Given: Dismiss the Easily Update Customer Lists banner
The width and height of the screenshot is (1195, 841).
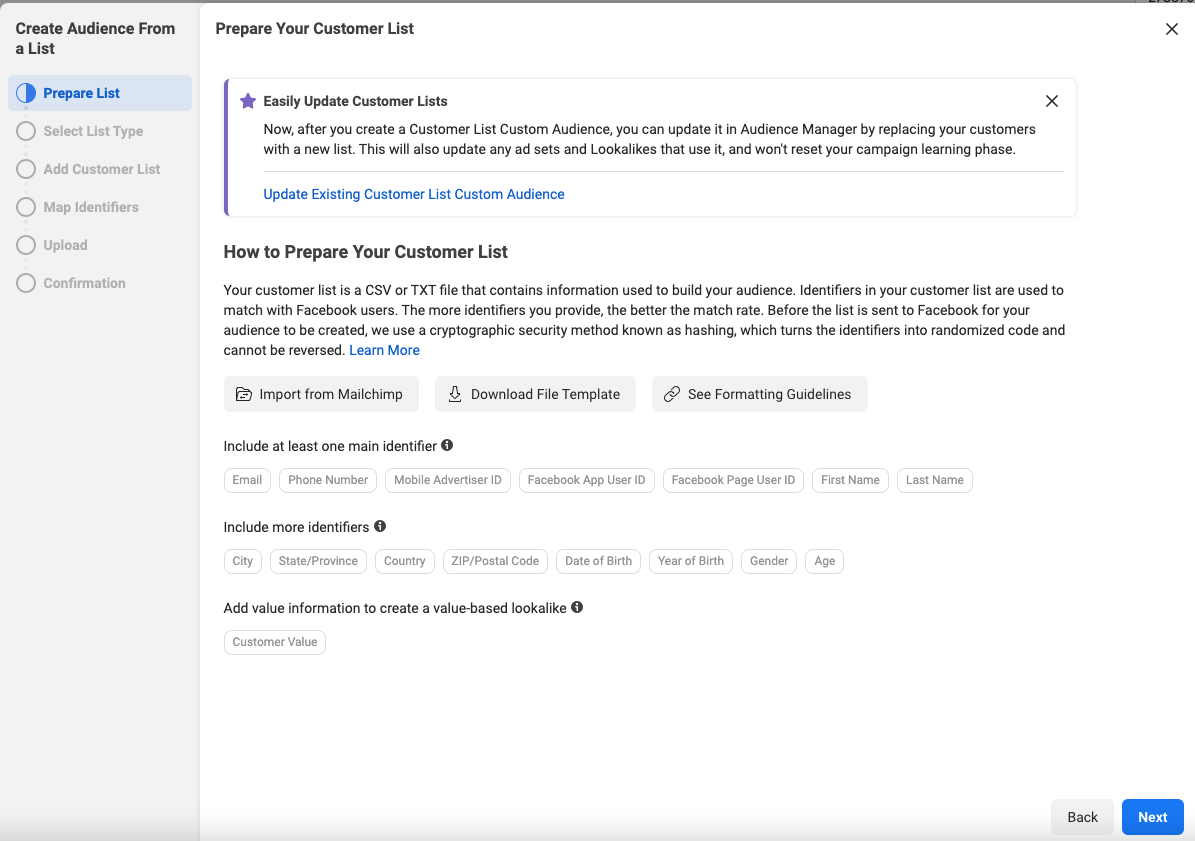Looking at the screenshot, I should click(x=1051, y=101).
